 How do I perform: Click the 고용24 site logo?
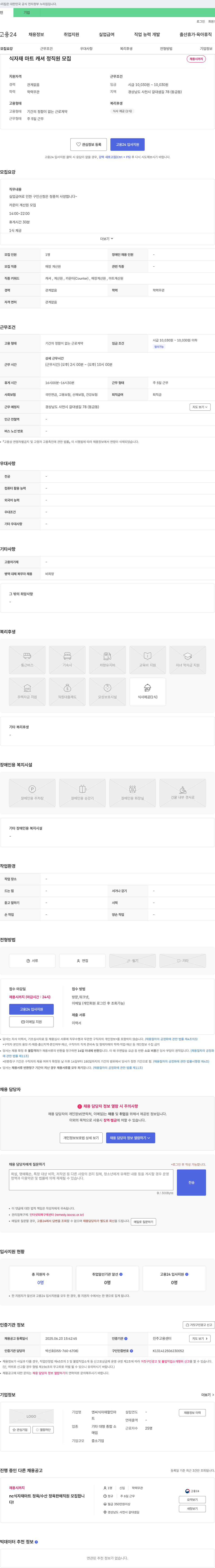[x=8, y=35]
